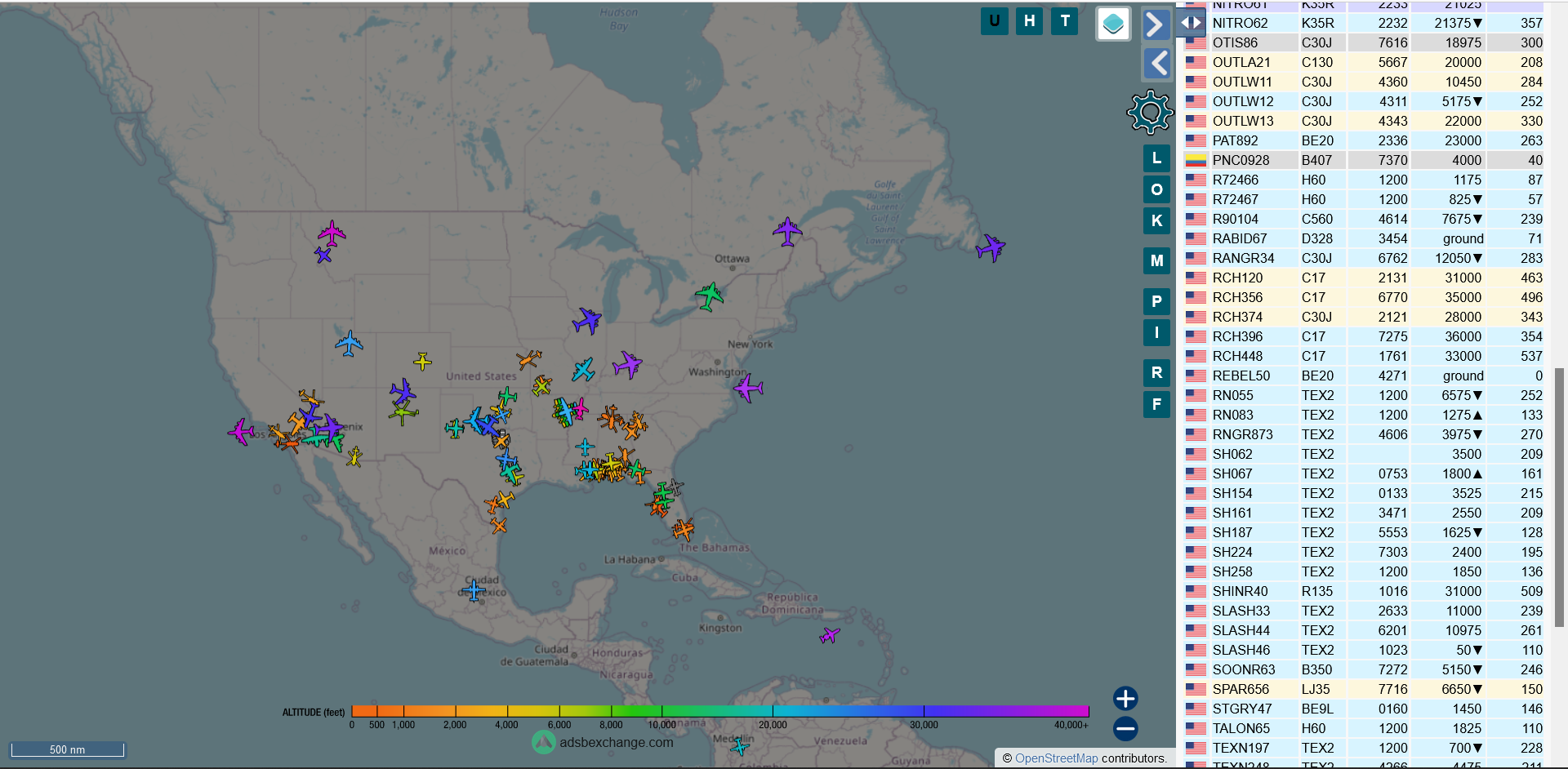Click the 500 nm scale bar
Screen dimensions: 1568x769
pyautogui.click(x=67, y=749)
